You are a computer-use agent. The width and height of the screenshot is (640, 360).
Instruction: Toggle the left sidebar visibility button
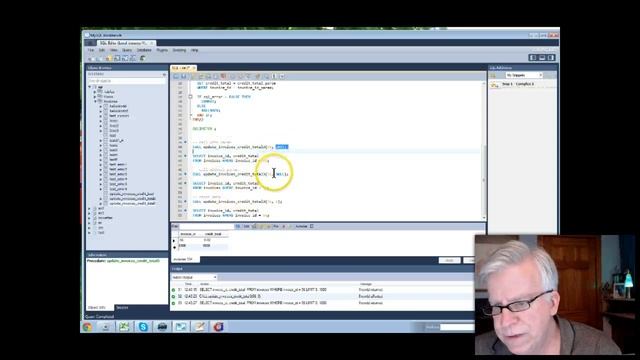533,58
